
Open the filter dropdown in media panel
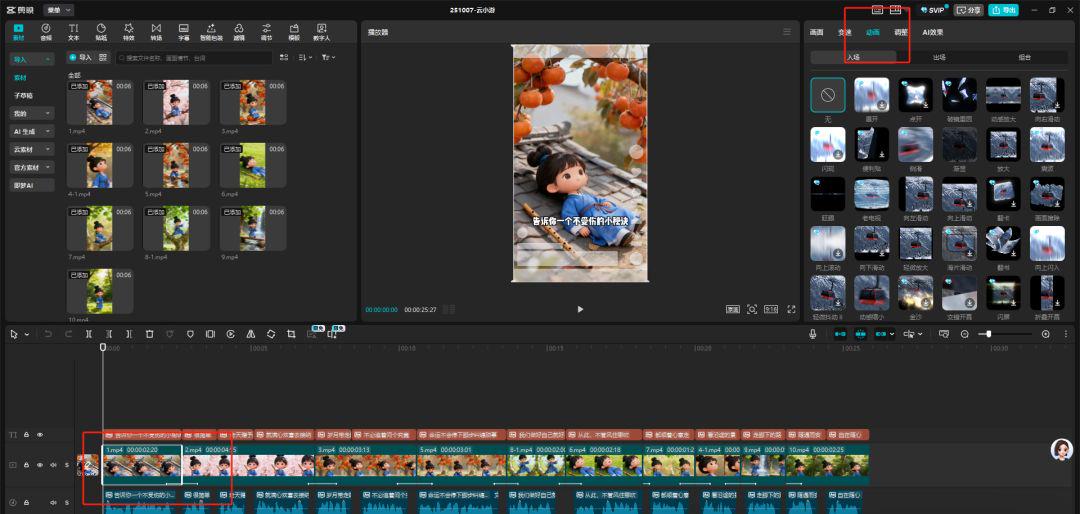point(329,58)
